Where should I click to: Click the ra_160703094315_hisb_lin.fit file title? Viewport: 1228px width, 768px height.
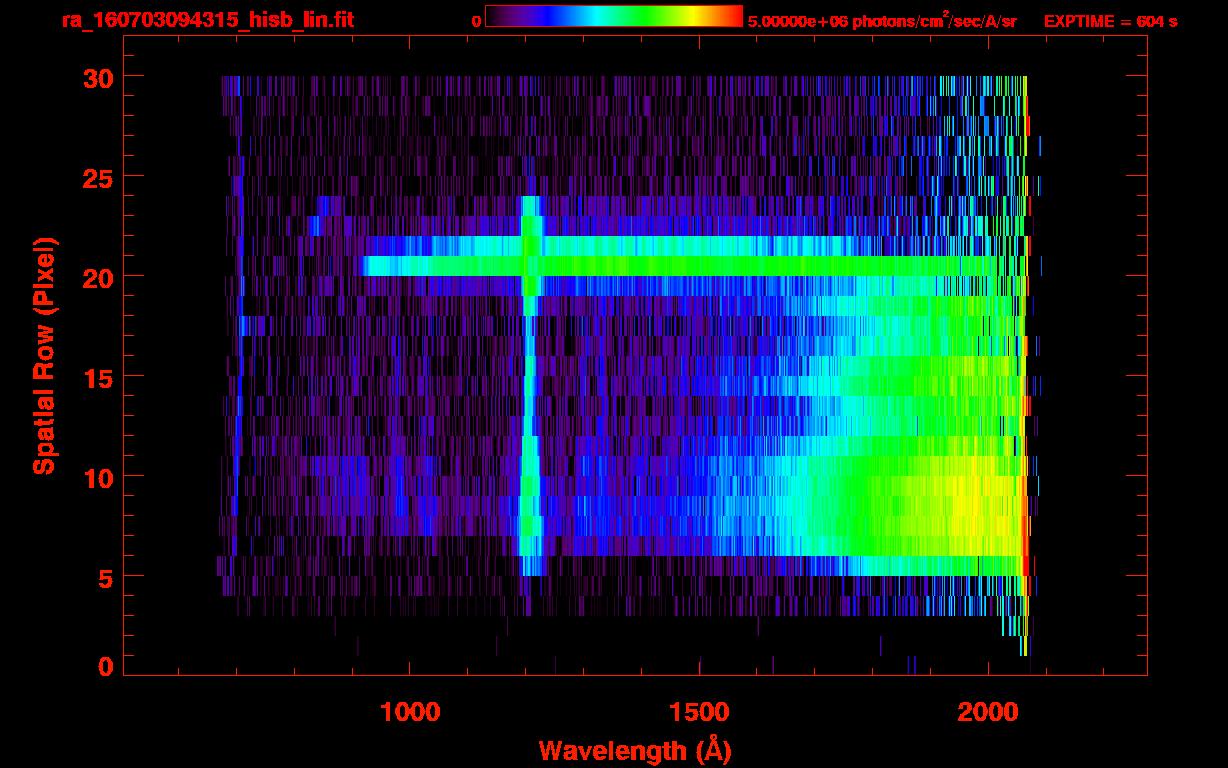(x=207, y=20)
